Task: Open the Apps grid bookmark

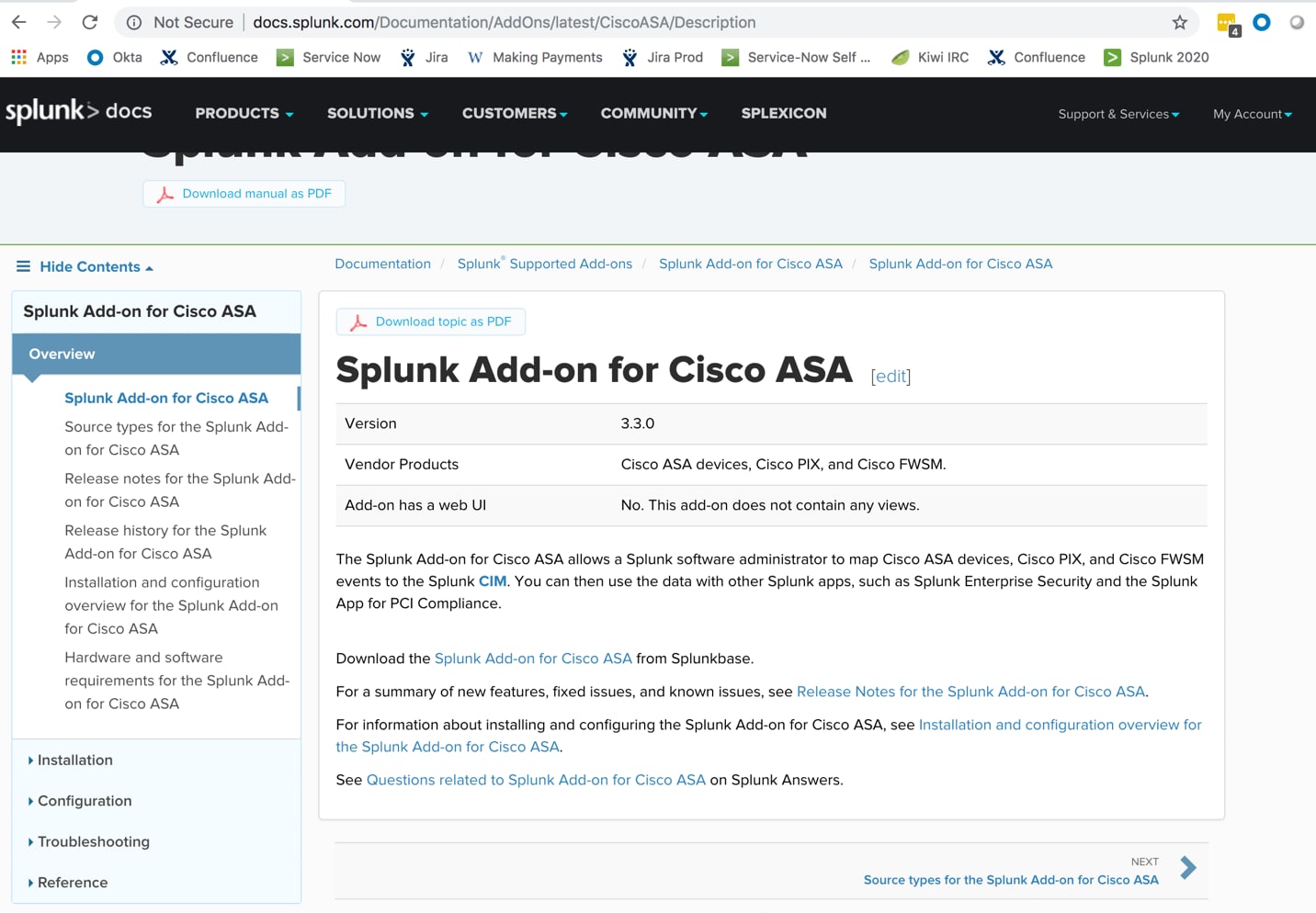Action: tap(40, 57)
